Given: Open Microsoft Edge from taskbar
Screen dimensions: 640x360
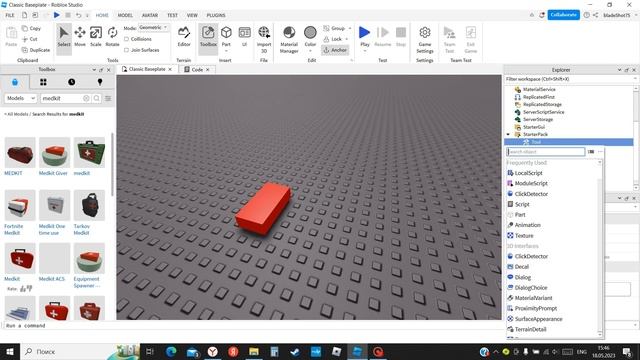Looking at the screenshot, I should point(171,351).
